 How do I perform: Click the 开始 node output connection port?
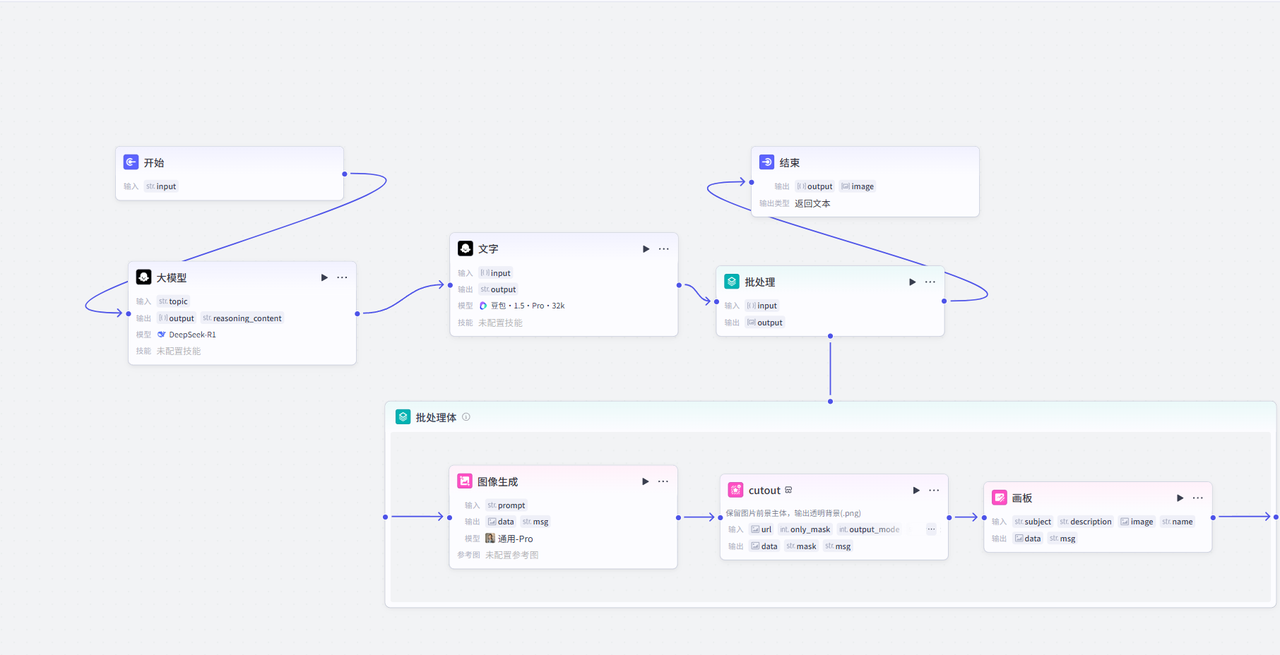pyautogui.click(x=344, y=174)
